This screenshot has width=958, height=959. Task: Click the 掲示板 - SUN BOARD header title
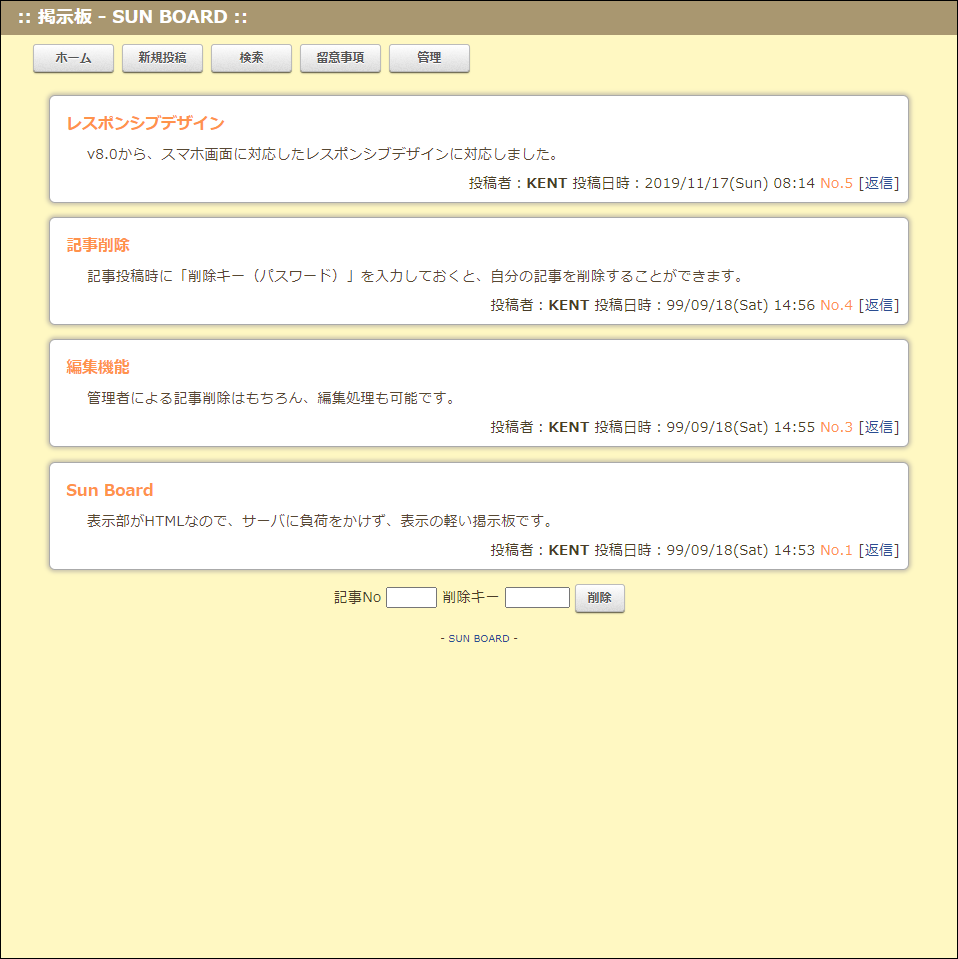coord(133,17)
